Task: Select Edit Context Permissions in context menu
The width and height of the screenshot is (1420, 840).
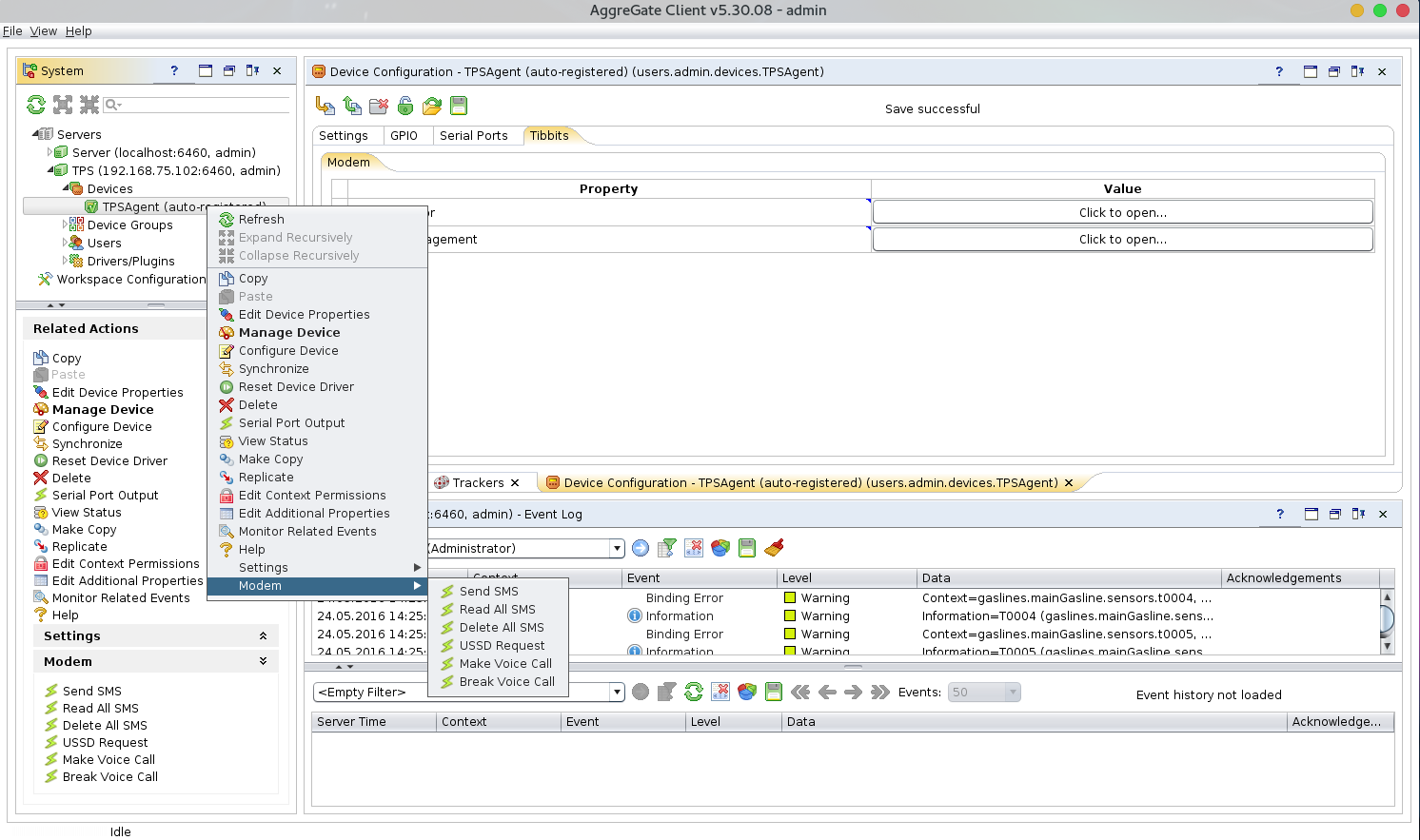Action: pos(312,495)
